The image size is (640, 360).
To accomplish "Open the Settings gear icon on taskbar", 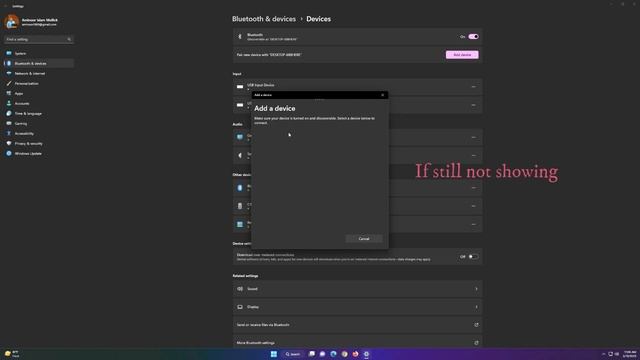I will (x=367, y=354).
